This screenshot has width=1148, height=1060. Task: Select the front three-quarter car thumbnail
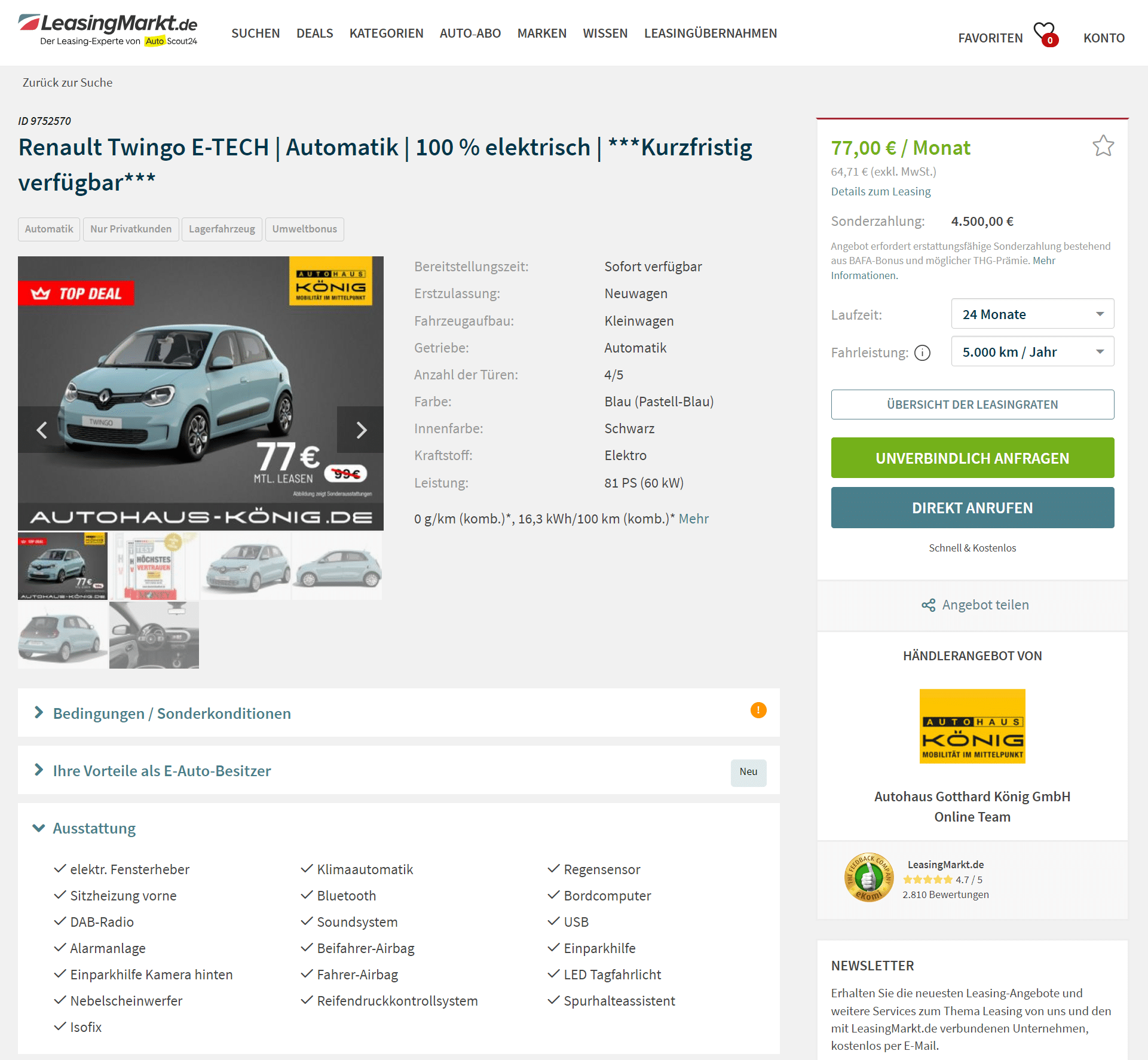tap(246, 566)
